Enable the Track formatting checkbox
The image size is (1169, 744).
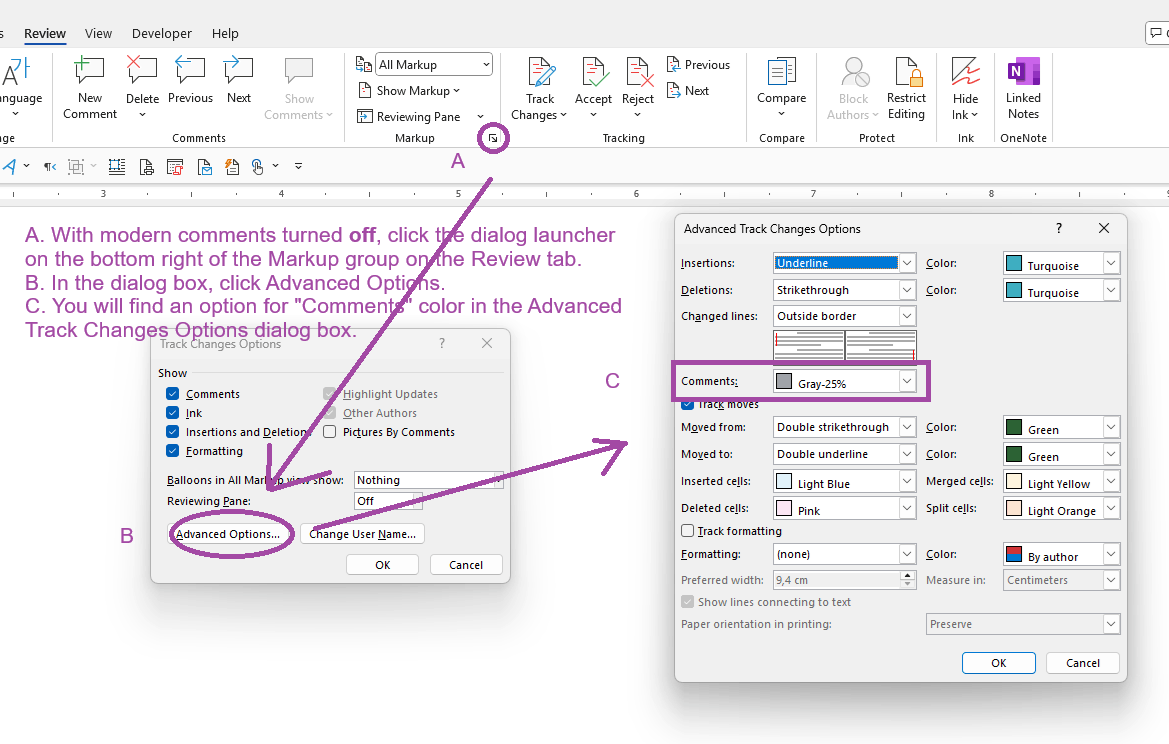click(x=687, y=531)
